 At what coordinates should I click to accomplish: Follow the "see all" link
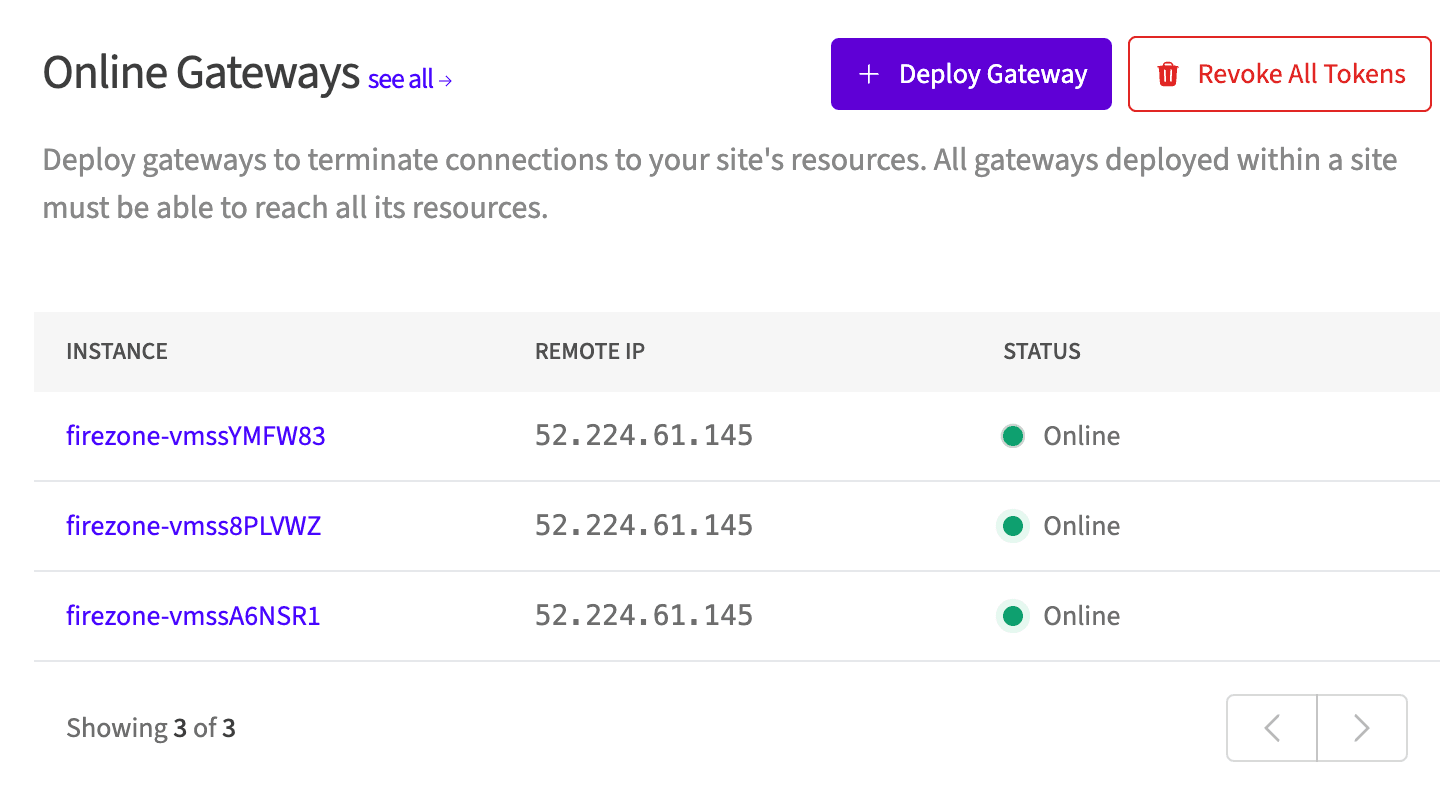(398, 79)
